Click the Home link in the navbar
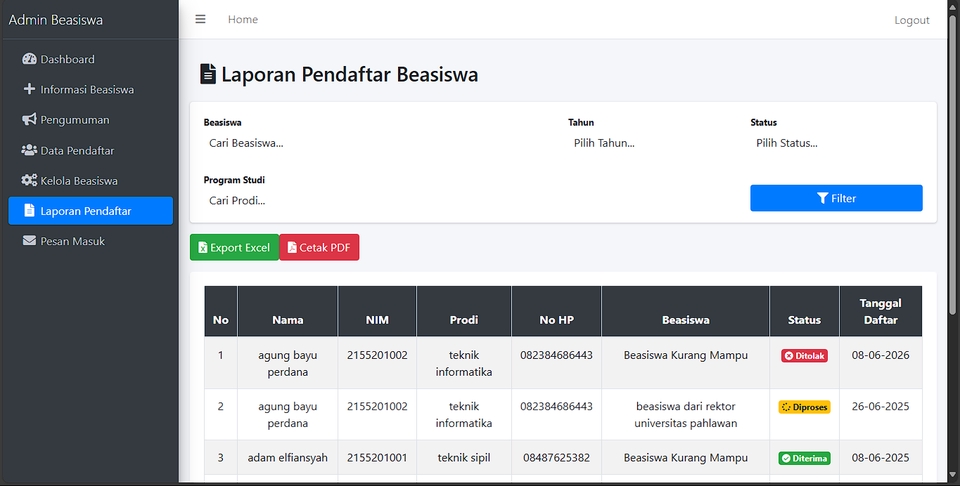960x486 pixels. point(242,19)
